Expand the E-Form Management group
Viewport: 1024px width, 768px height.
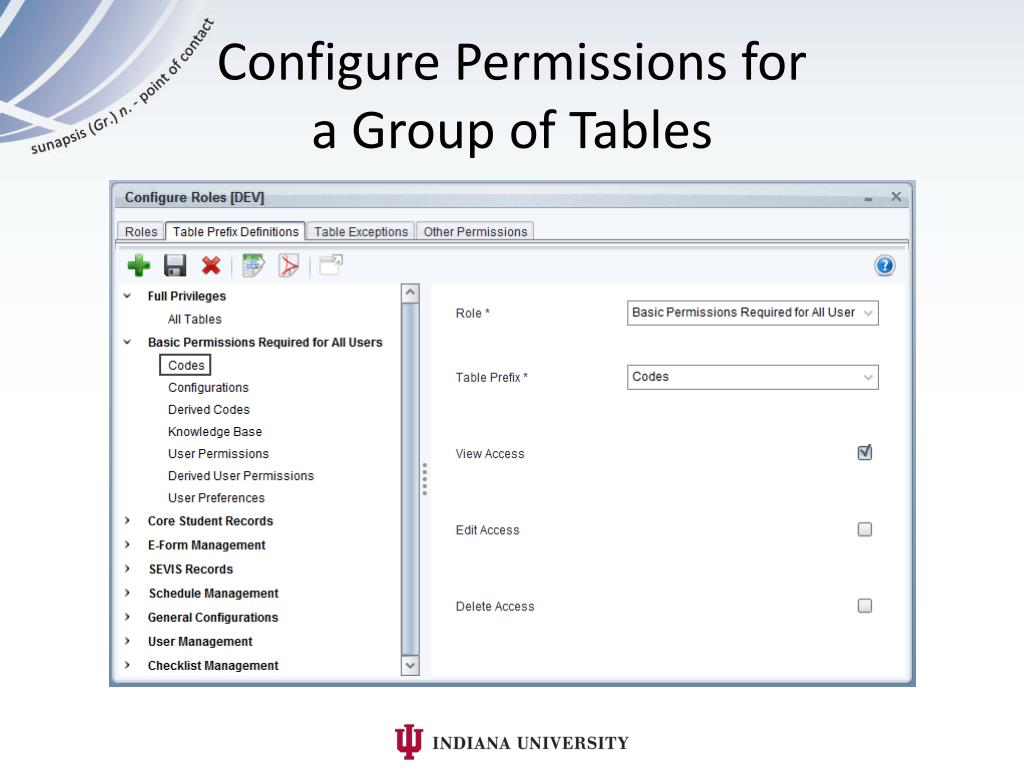click(127, 545)
